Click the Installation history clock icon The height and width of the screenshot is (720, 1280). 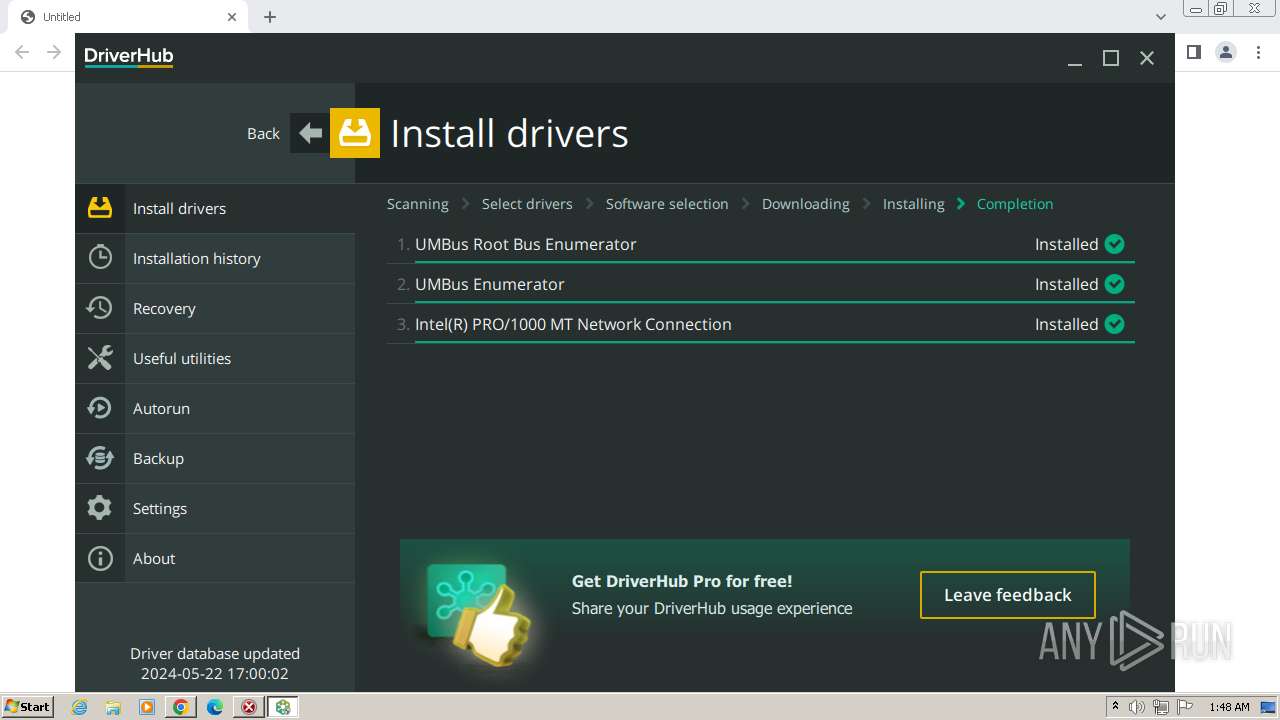[100, 258]
